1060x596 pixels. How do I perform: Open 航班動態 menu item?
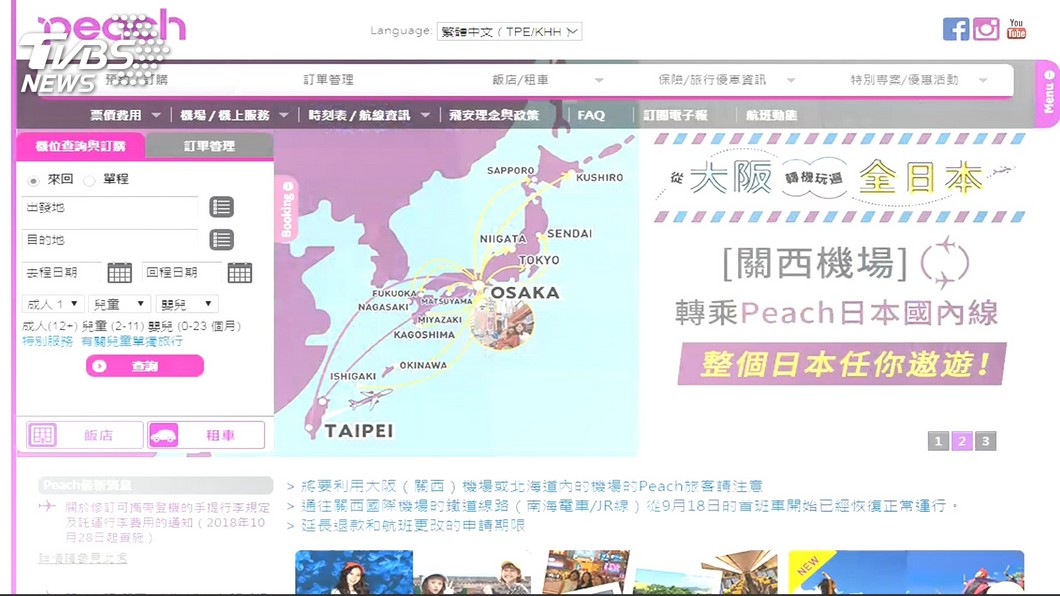771,116
